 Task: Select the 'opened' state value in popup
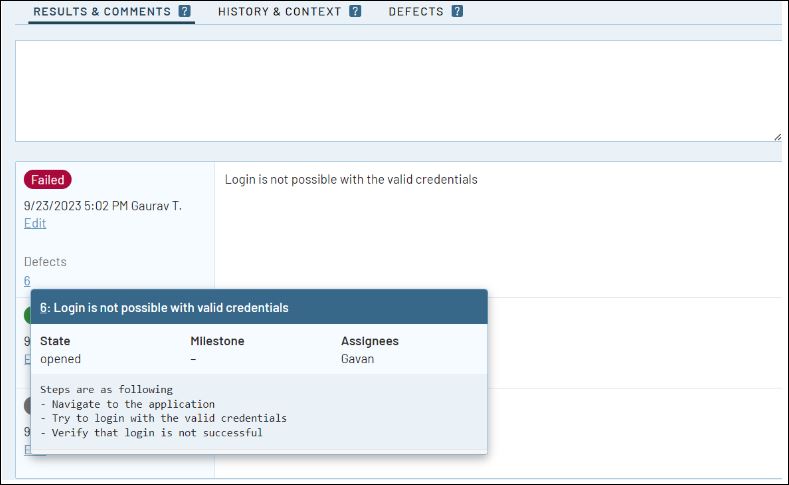pyautogui.click(x=60, y=359)
